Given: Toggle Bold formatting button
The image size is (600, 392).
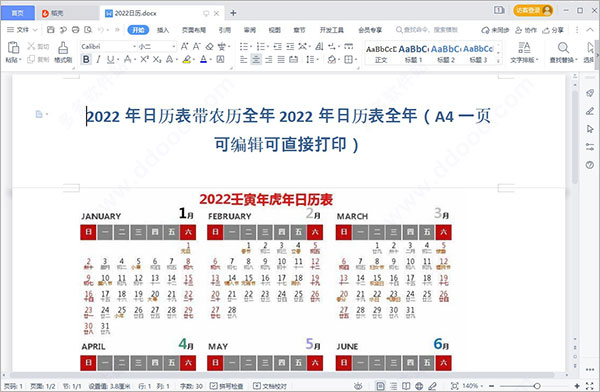Looking at the screenshot, I should 86,59.
